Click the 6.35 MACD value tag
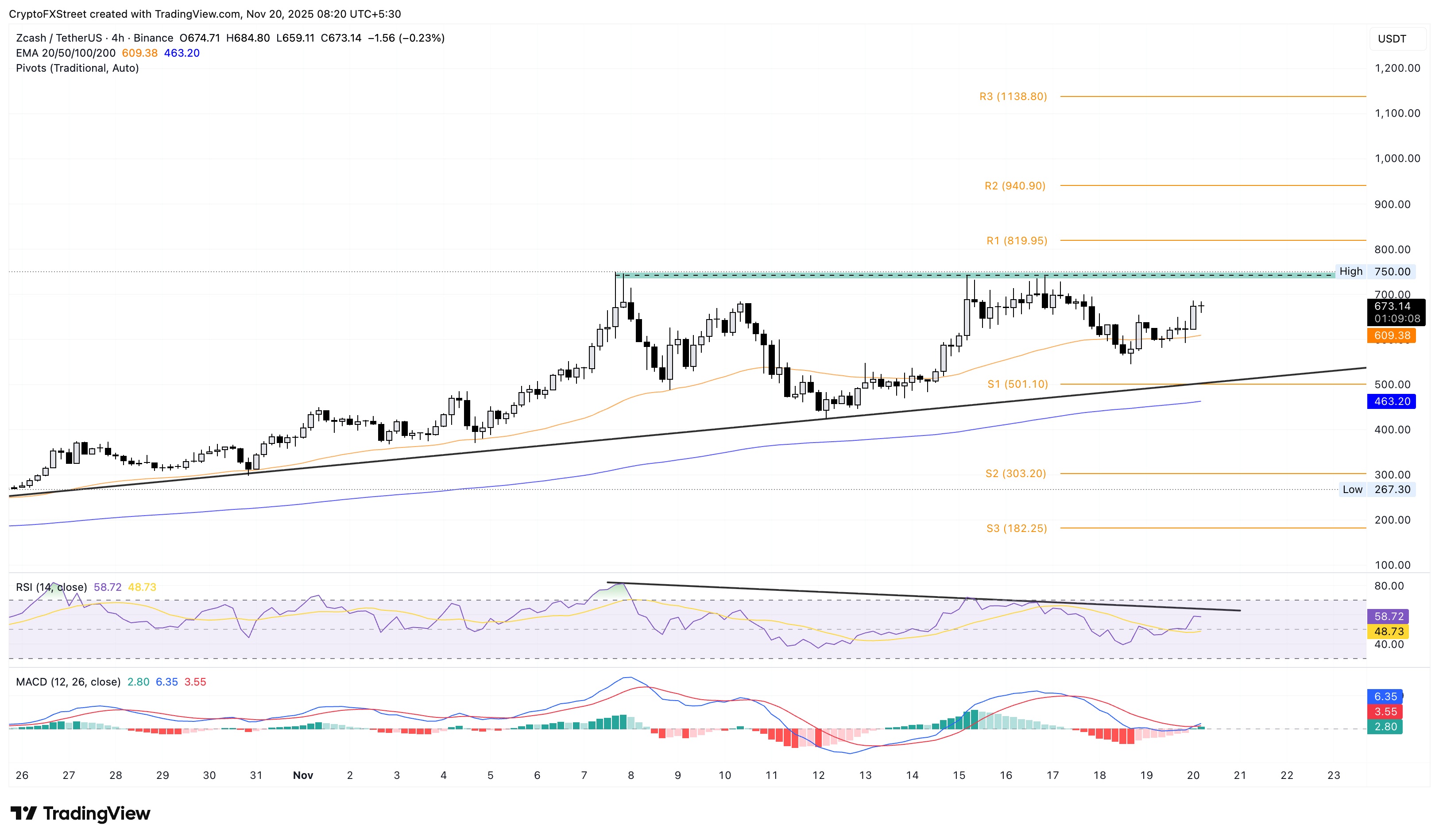1439x840 pixels. click(1385, 697)
